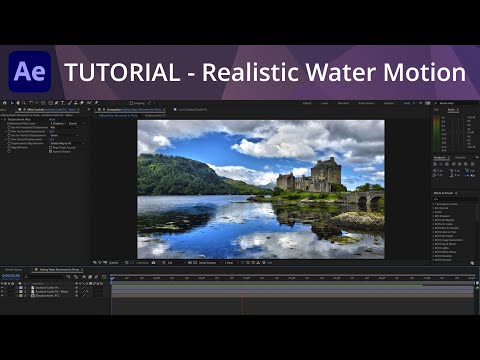Image resolution: width=480 pixels, height=360 pixels.
Task: Select the Eraser tool
Action: click(82, 103)
